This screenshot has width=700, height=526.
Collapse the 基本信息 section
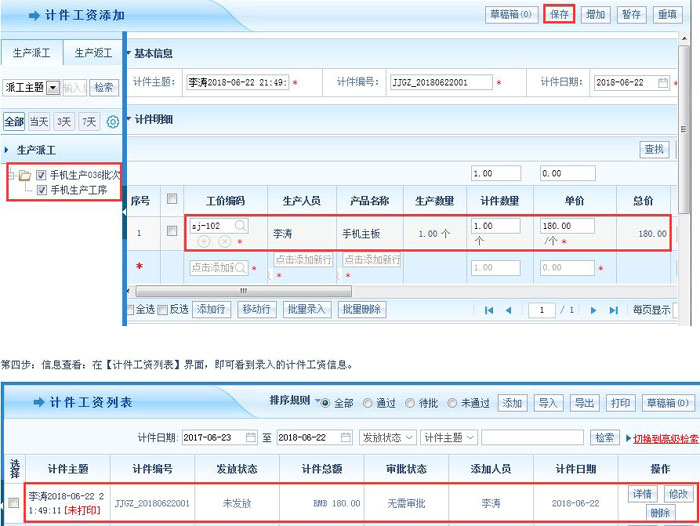[x=127, y=52]
